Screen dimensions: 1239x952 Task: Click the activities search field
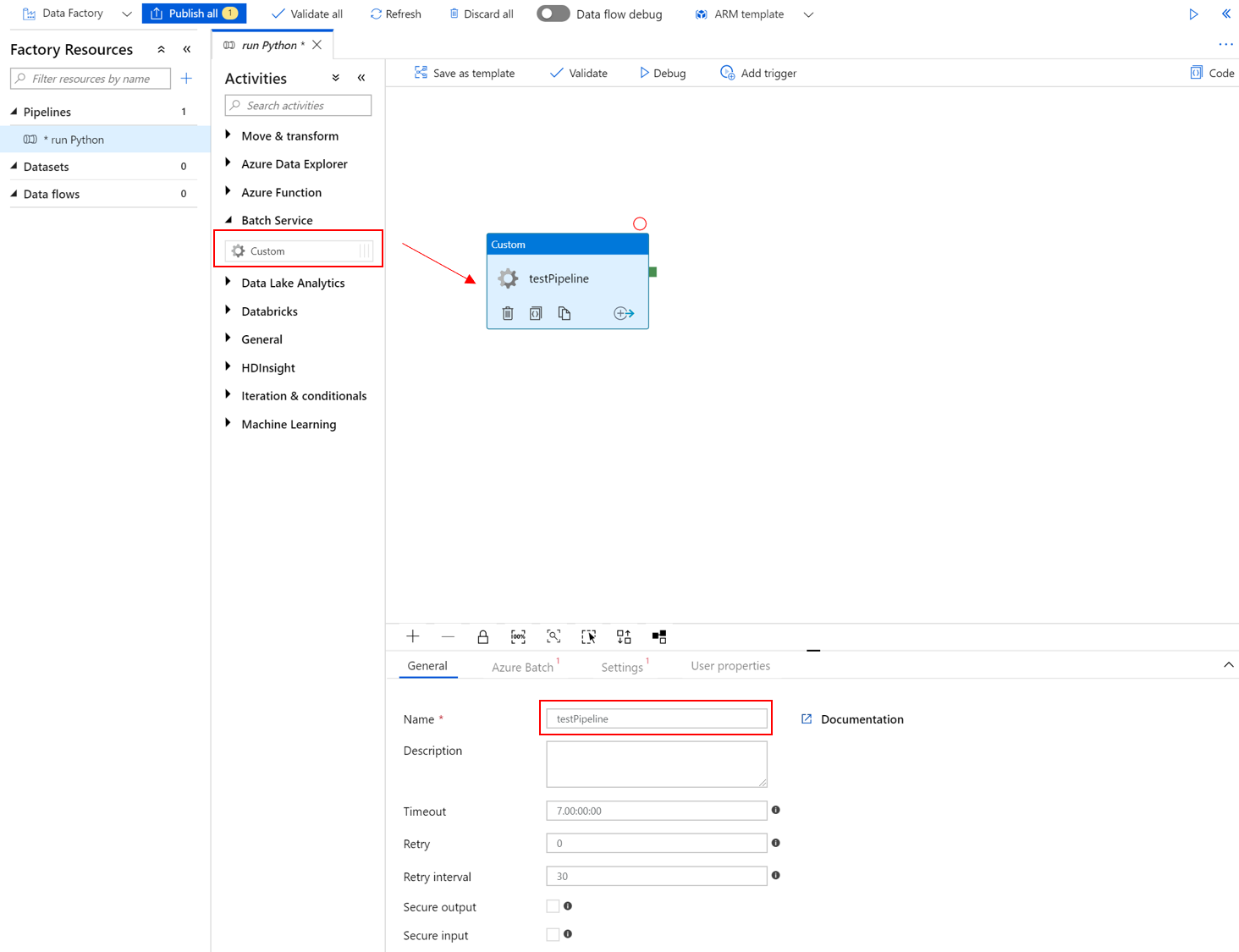click(x=296, y=105)
